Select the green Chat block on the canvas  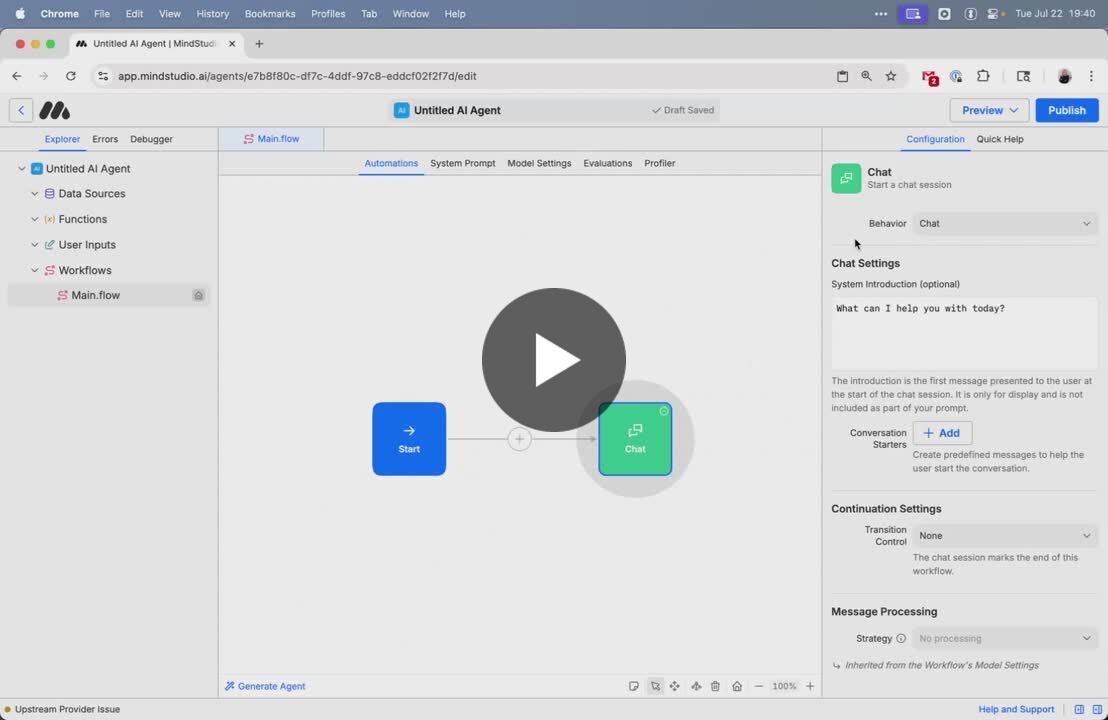pyautogui.click(x=635, y=439)
